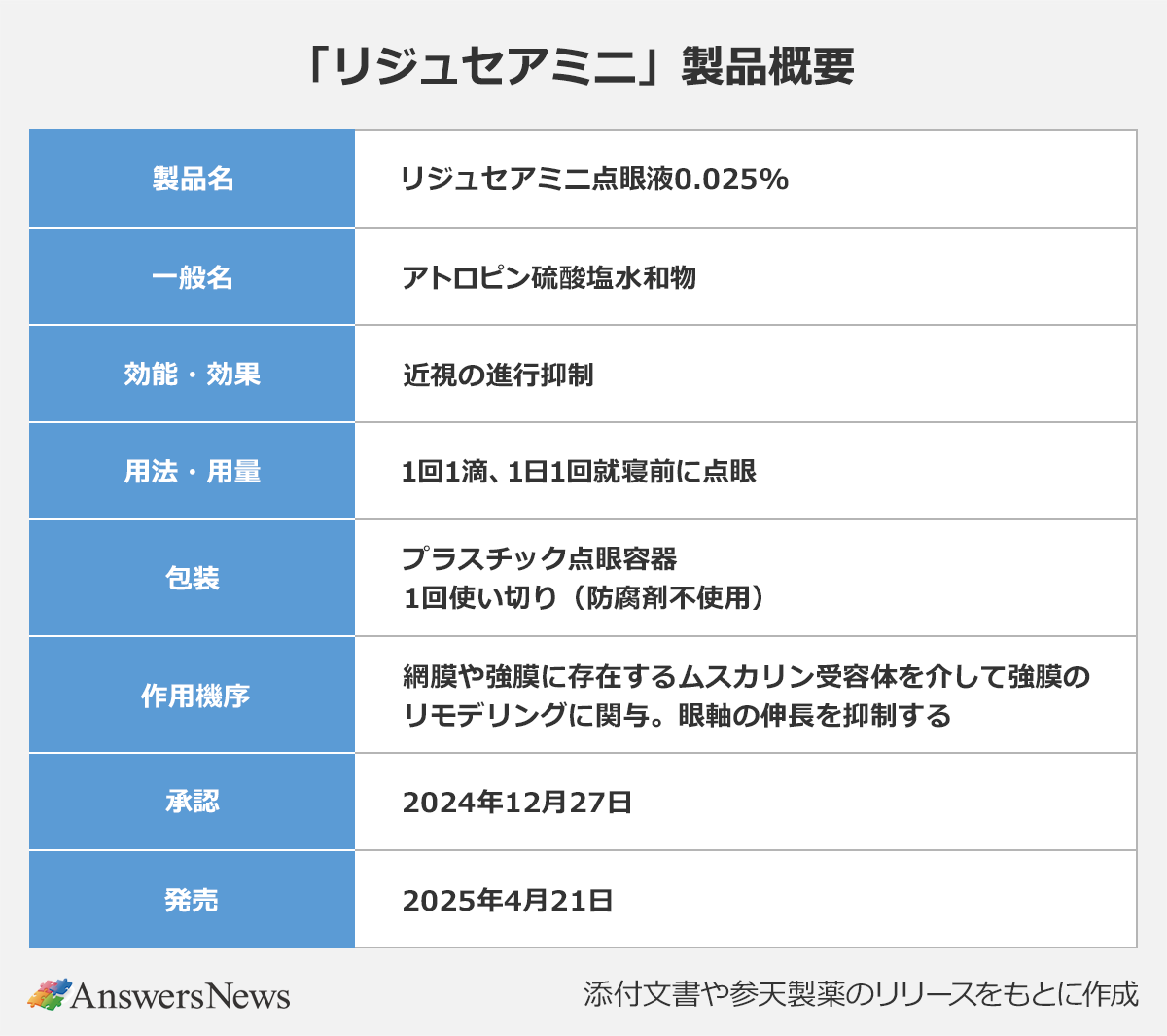Select the 作用機序 header cell
The height and width of the screenshot is (1036, 1167).
point(192,696)
